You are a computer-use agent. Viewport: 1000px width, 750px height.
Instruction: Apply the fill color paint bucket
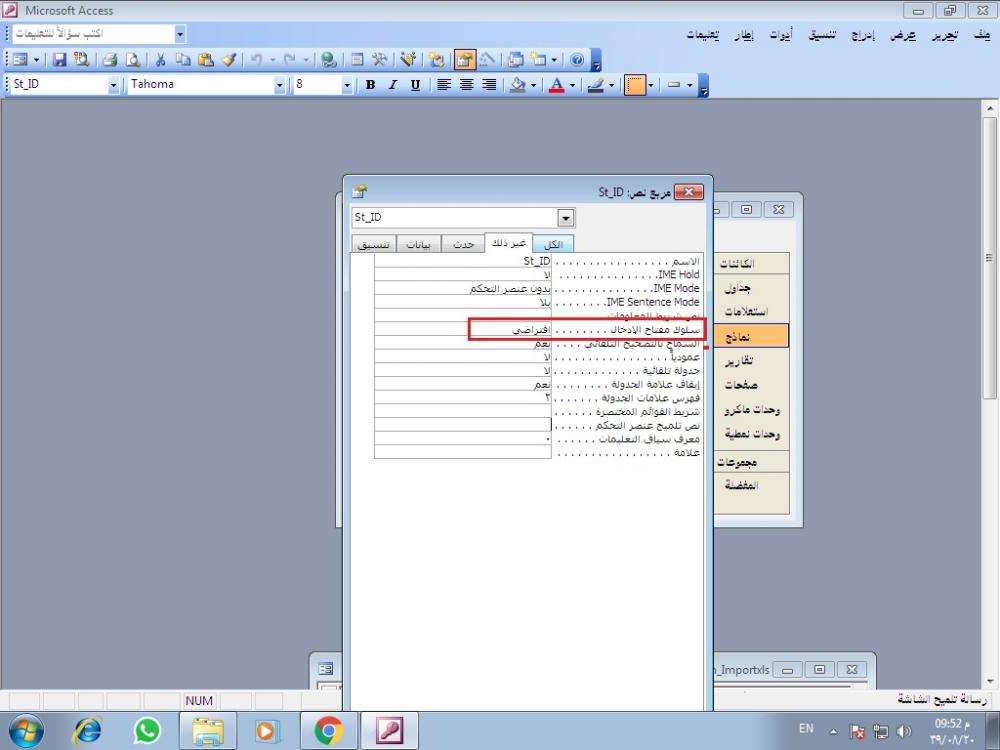(518, 85)
